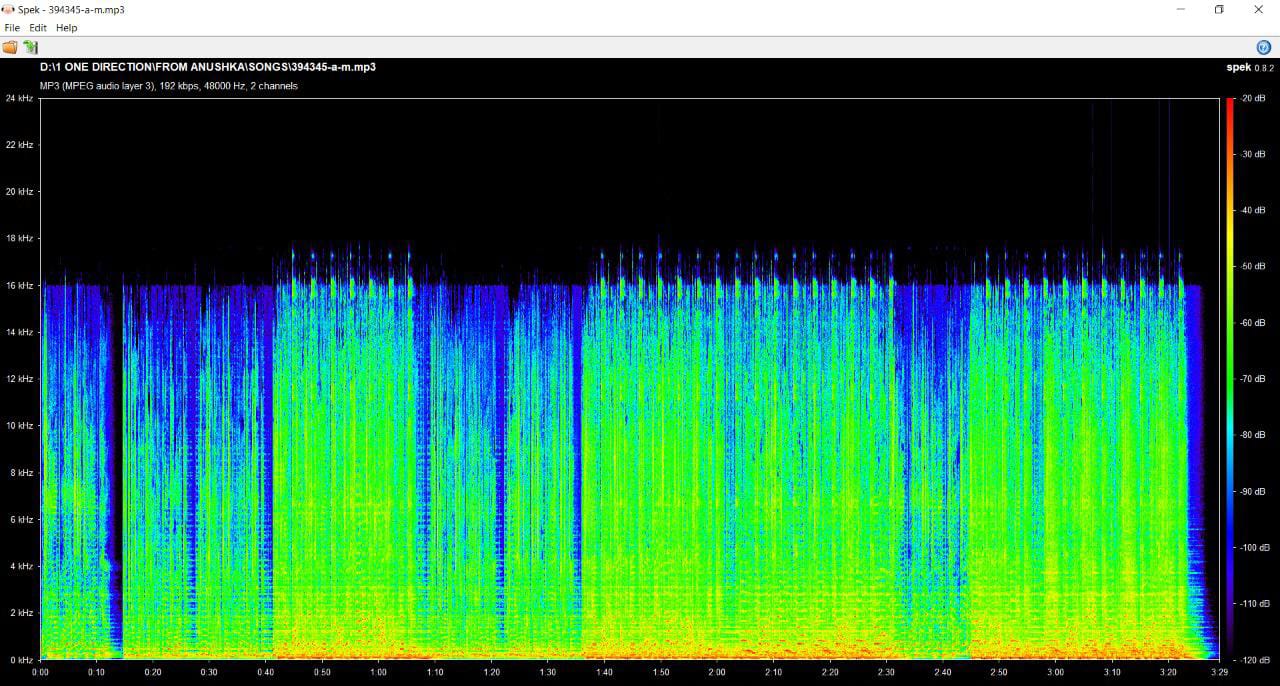Viewport: 1280px width, 686px height.
Task: Click the Save spectrogram toolbar icon
Action: coord(30,47)
